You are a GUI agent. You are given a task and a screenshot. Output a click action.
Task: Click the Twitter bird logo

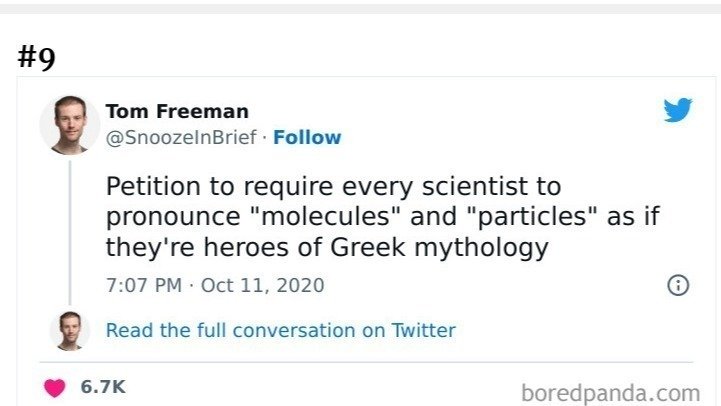[x=678, y=110]
